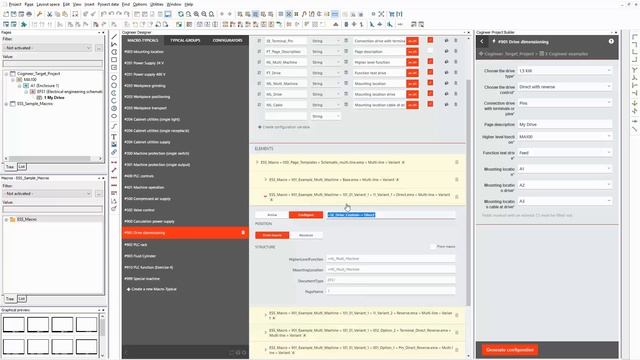
Task: Click first Graphical preview thumbnail
Action: tap(14, 324)
